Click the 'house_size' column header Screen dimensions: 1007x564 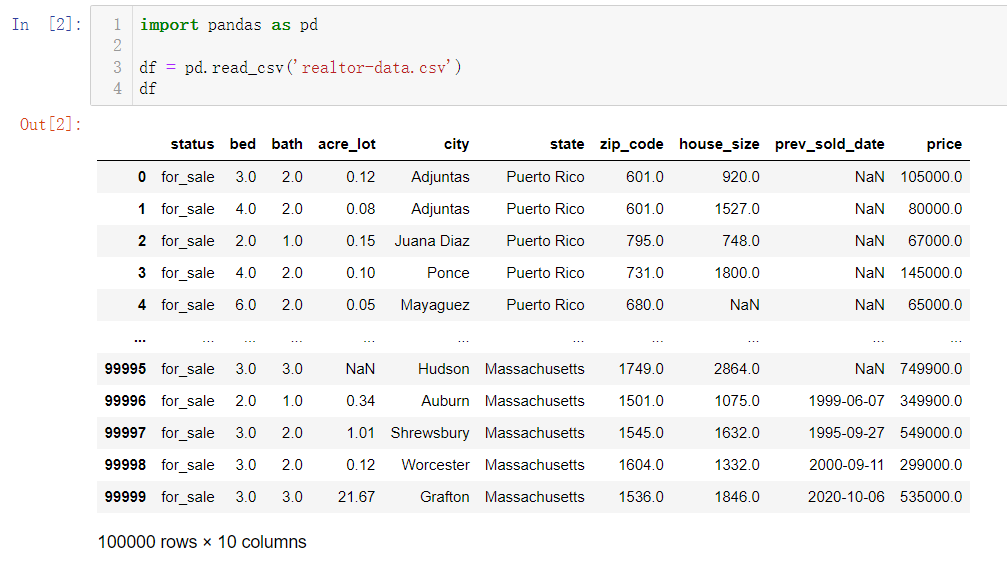[719, 144]
